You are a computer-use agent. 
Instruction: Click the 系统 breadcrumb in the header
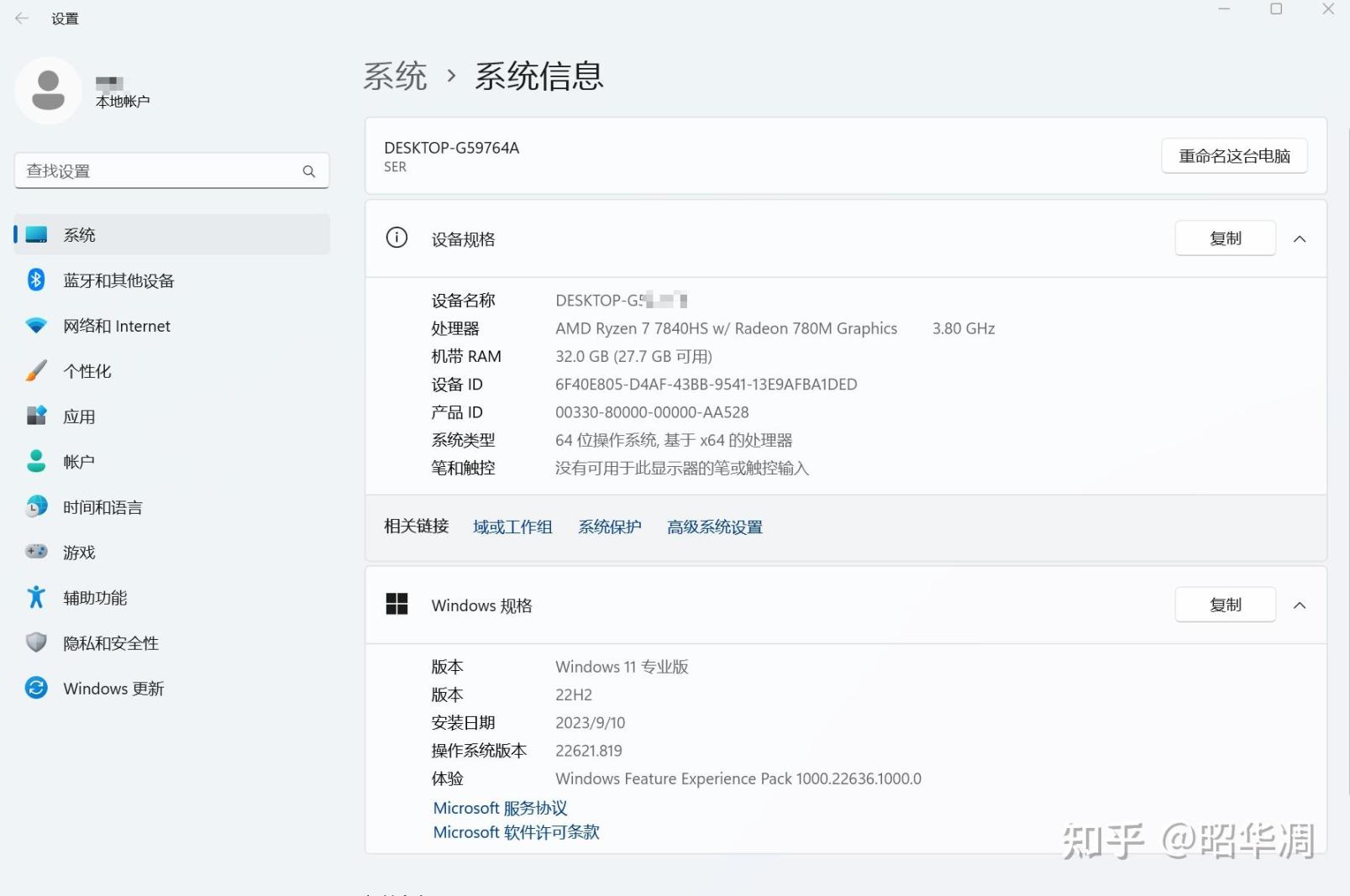coord(395,76)
